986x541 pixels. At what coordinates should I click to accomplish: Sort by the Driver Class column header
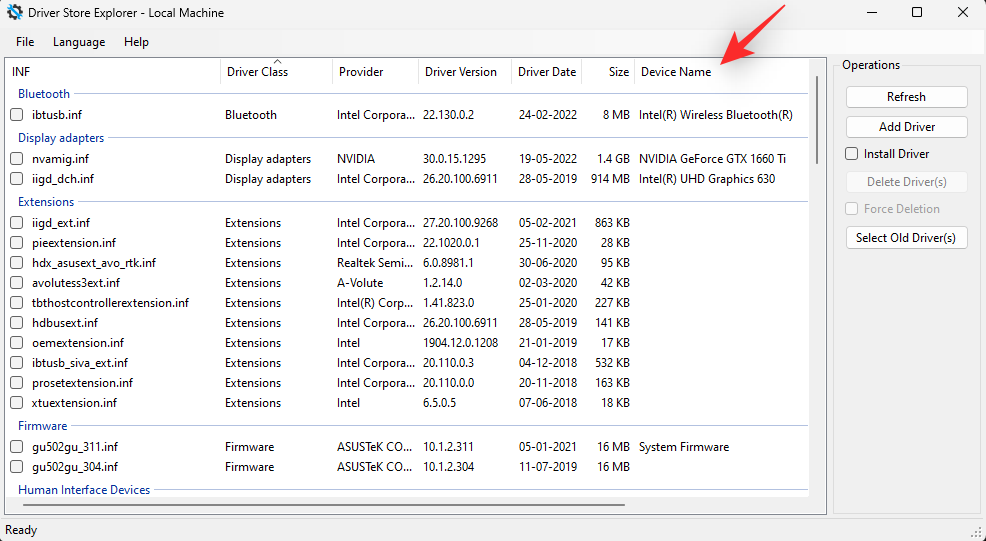pos(257,72)
